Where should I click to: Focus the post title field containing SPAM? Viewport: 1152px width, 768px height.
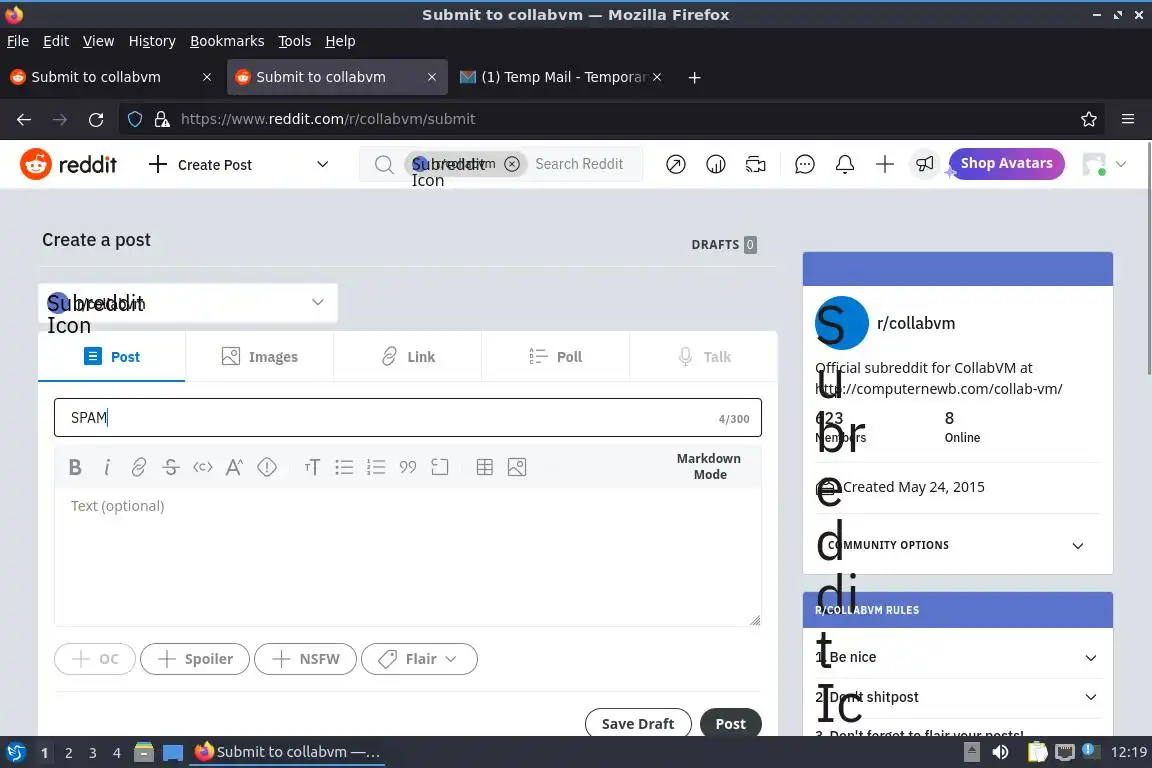(x=408, y=417)
